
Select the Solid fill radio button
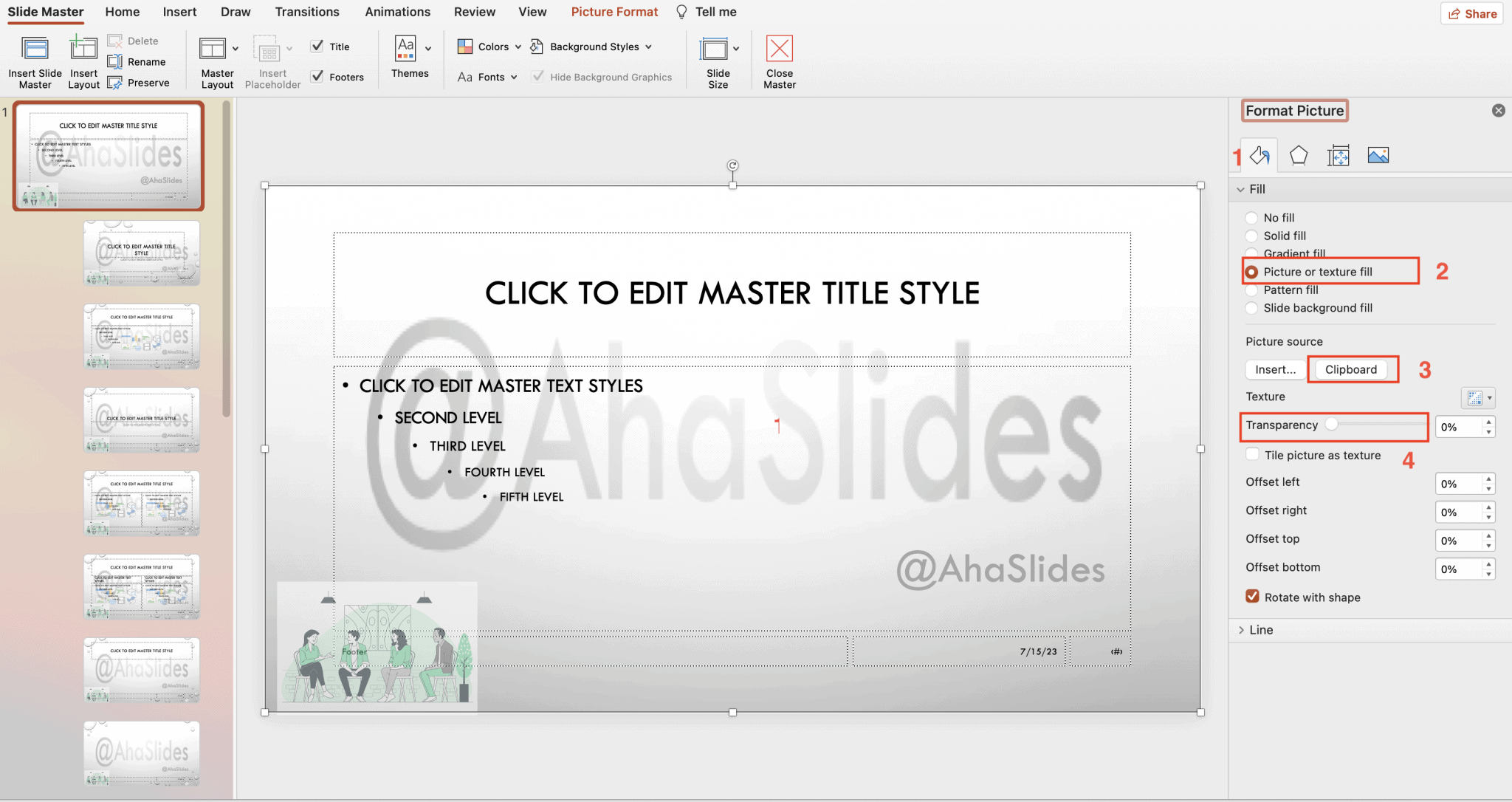pos(1251,236)
